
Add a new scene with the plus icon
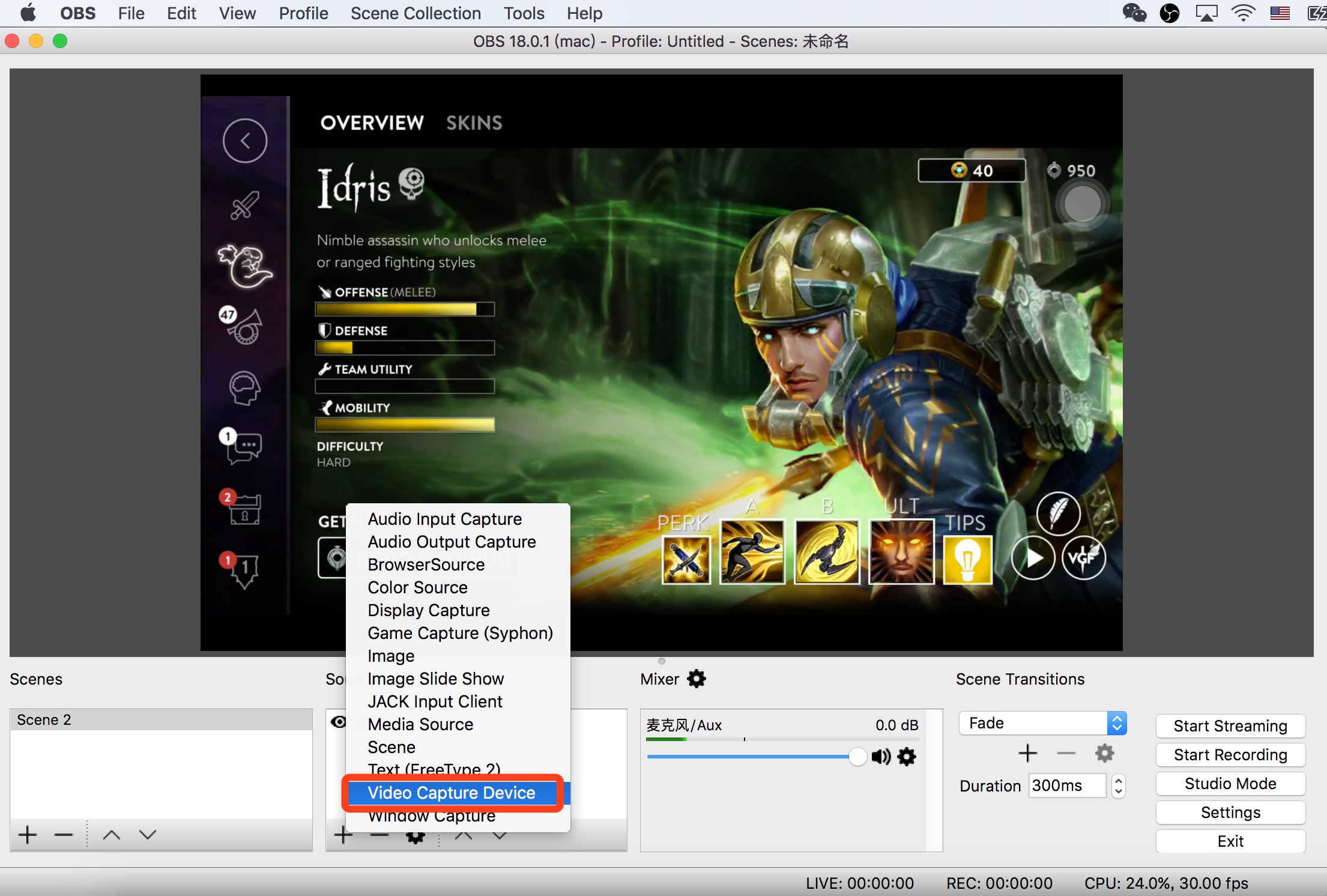tap(26, 834)
